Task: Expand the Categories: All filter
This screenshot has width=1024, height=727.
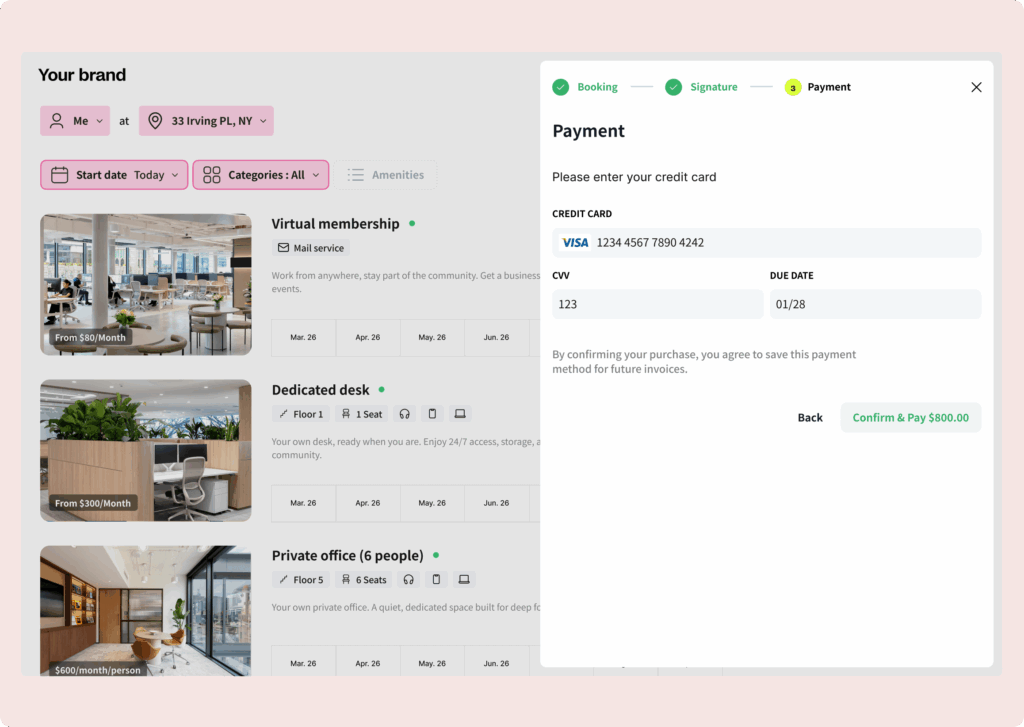Action: 260,175
